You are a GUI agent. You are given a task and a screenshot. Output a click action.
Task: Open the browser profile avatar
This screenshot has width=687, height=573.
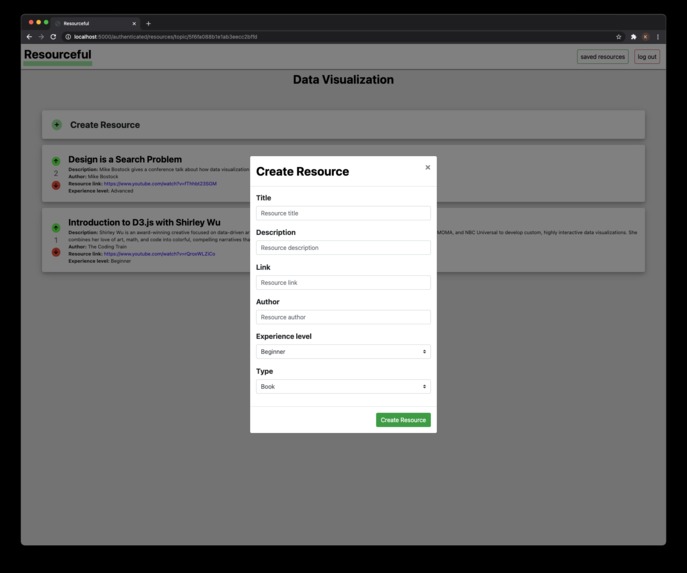click(x=645, y=37)
